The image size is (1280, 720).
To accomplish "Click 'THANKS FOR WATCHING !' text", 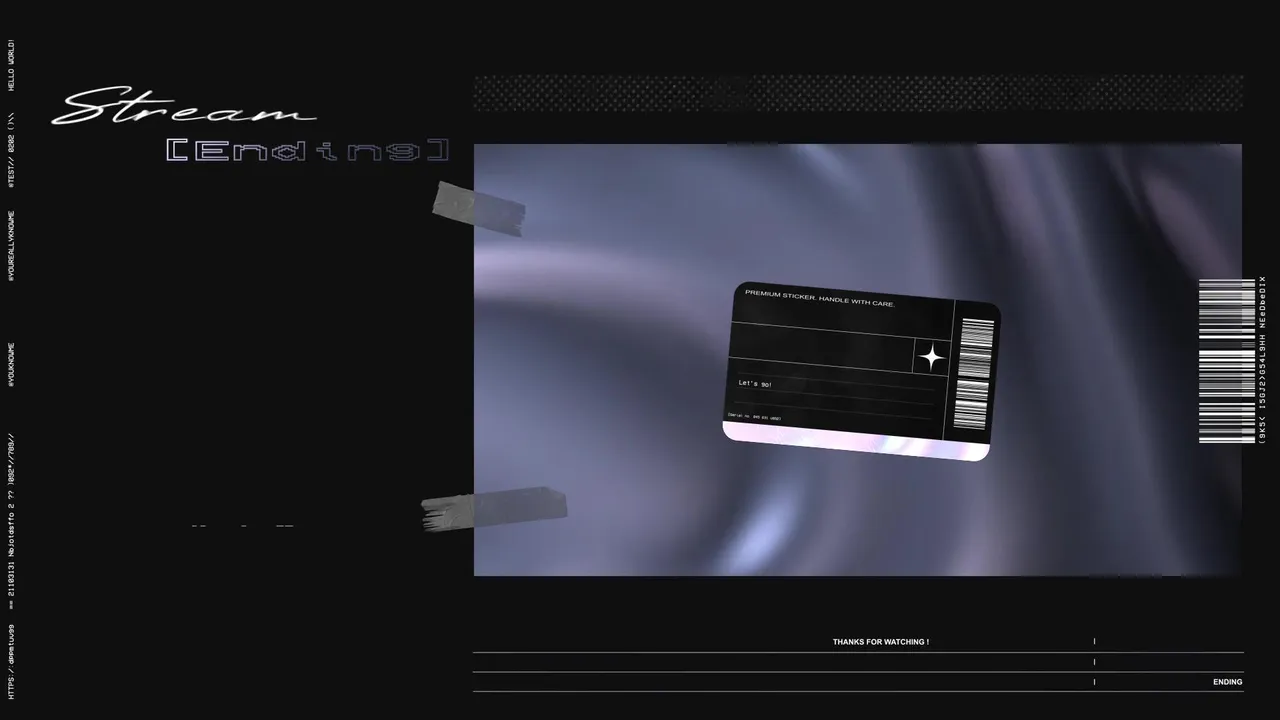I will click(x=881, y=642).
